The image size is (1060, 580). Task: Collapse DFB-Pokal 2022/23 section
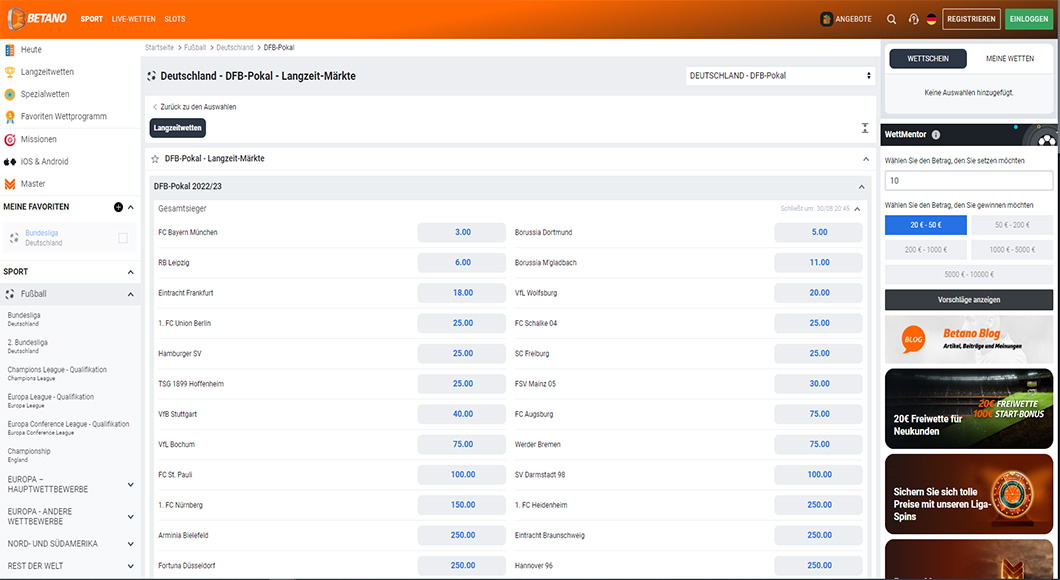pyautogui.click(x=861, y=187)
